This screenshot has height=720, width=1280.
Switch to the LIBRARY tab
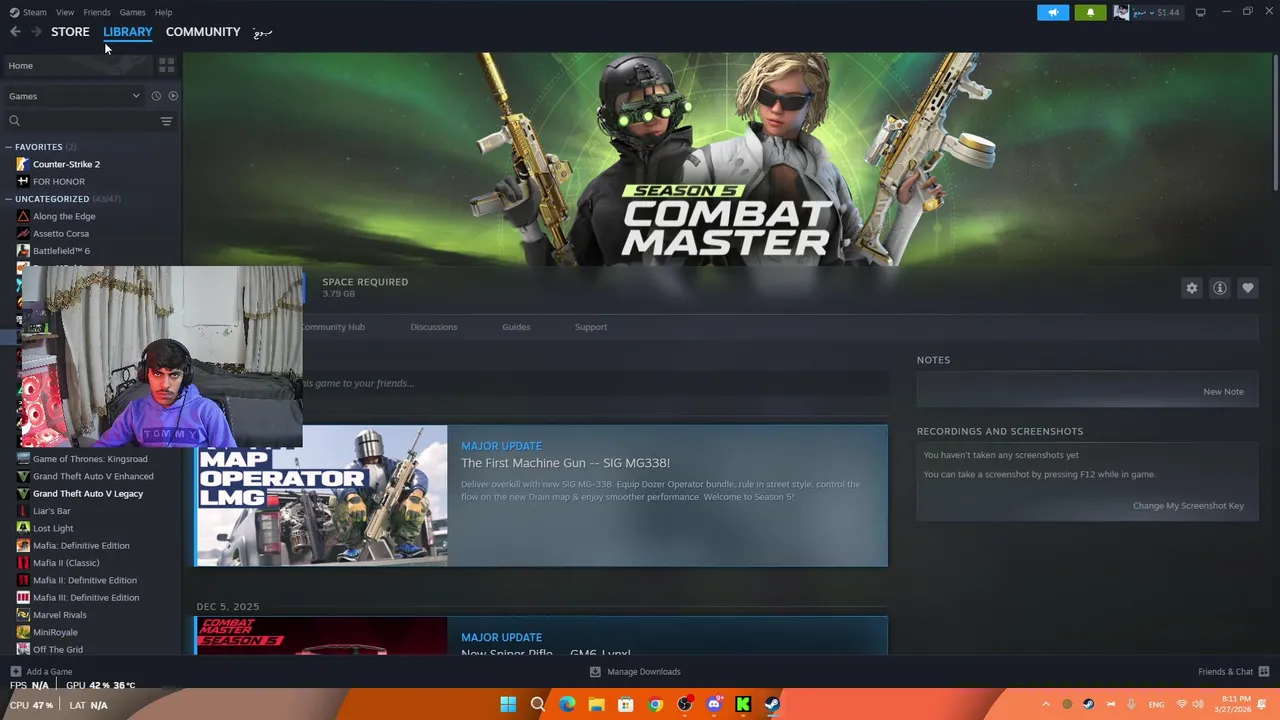[x=127, y=32]
